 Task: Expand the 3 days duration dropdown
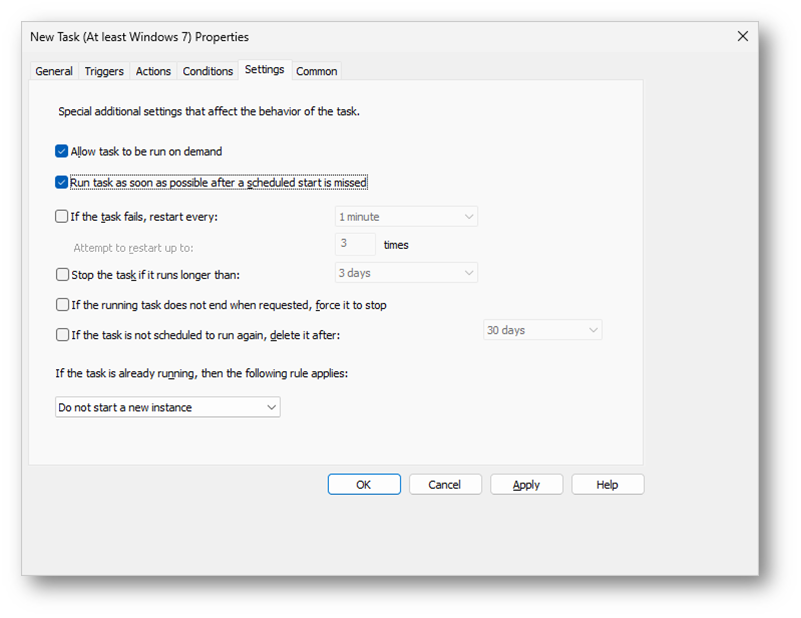coord(406,273)
